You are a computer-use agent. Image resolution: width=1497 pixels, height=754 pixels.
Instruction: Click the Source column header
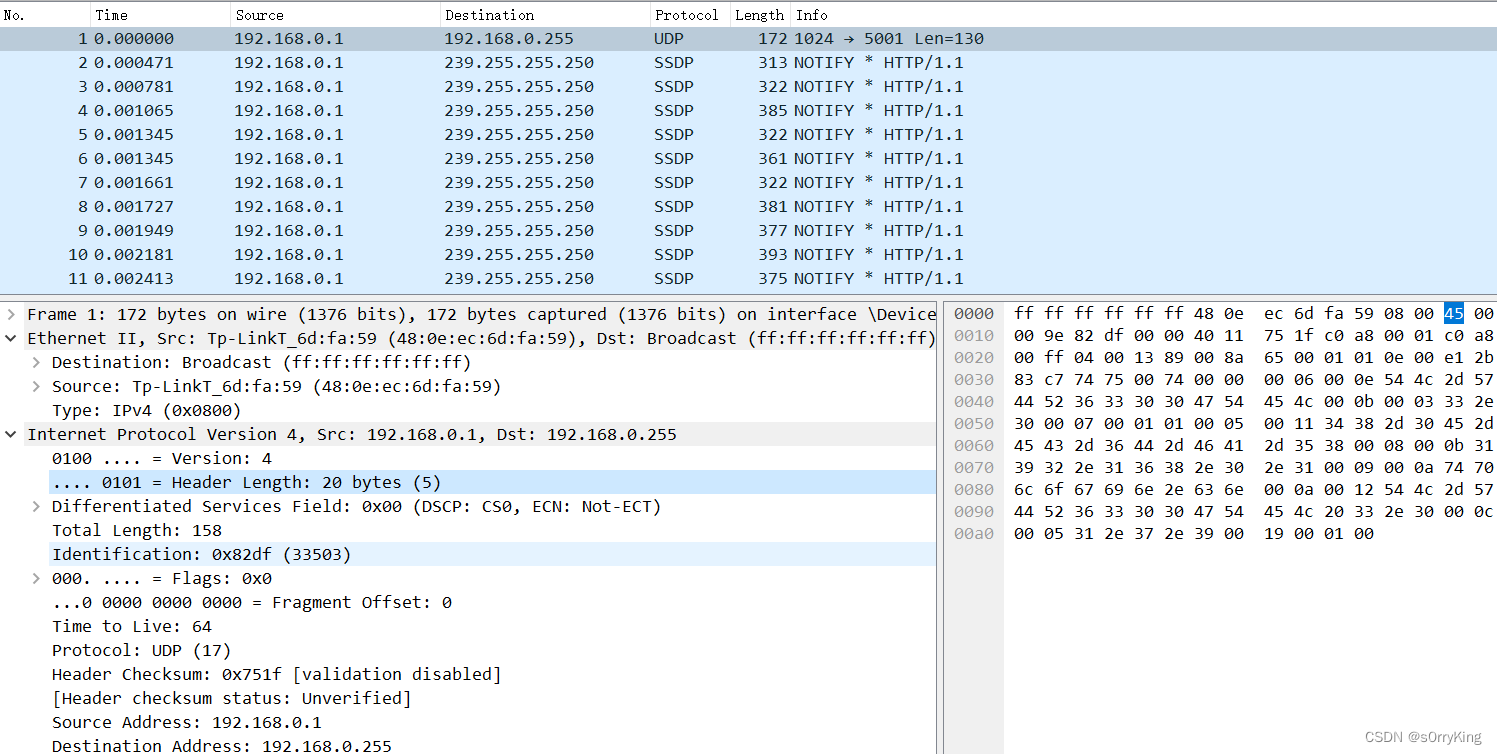(x=335, y=15)
